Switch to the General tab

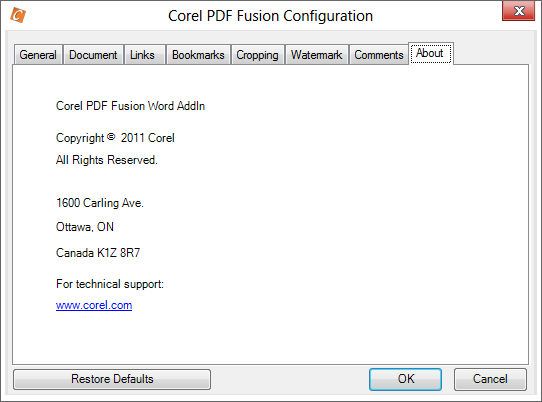tap(38, 55)
